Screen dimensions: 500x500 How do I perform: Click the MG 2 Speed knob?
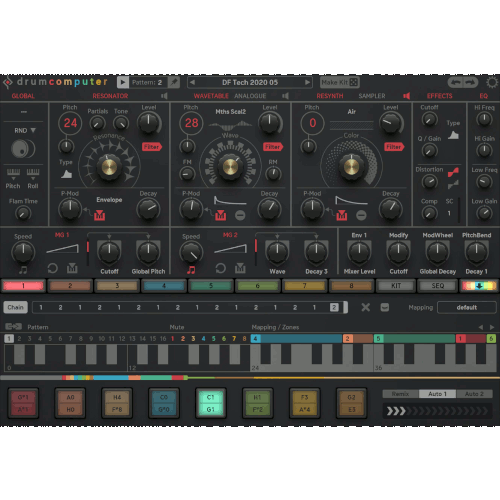click(191, 253)
